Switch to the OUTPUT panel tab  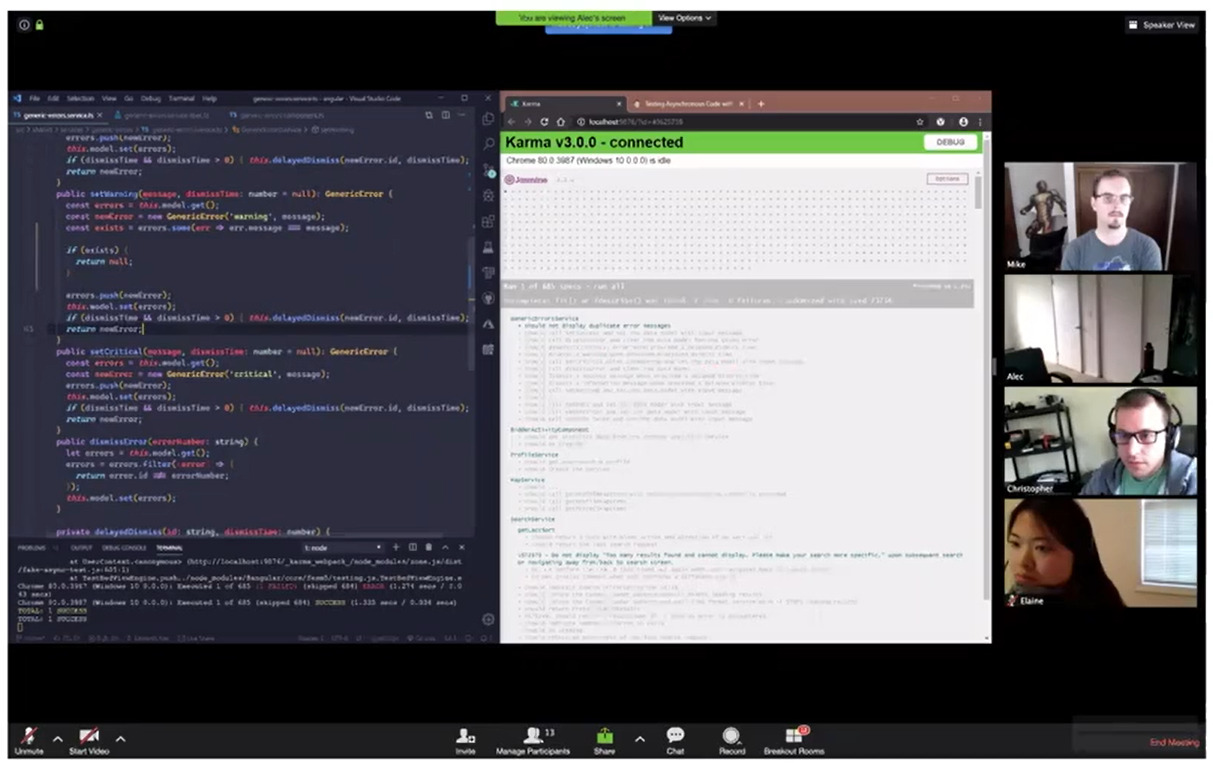click(81, 548)
